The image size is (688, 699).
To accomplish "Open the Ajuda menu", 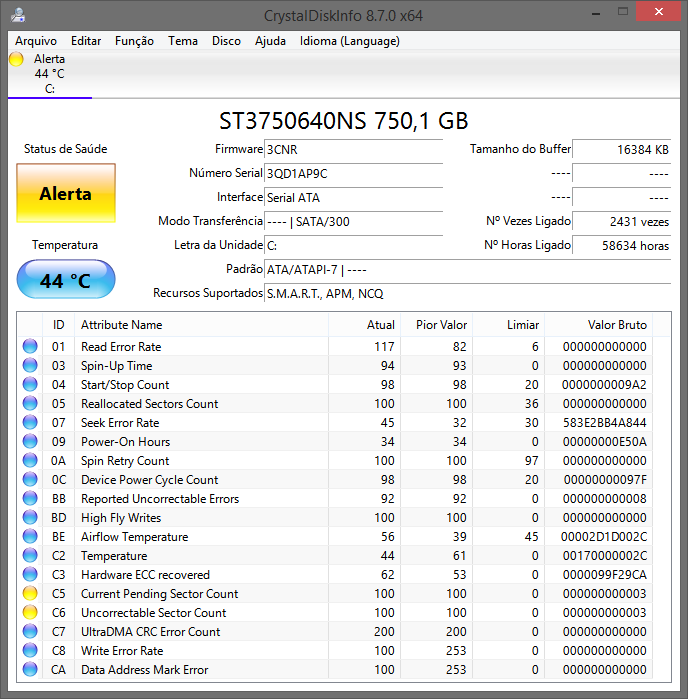I will (270, 41).
